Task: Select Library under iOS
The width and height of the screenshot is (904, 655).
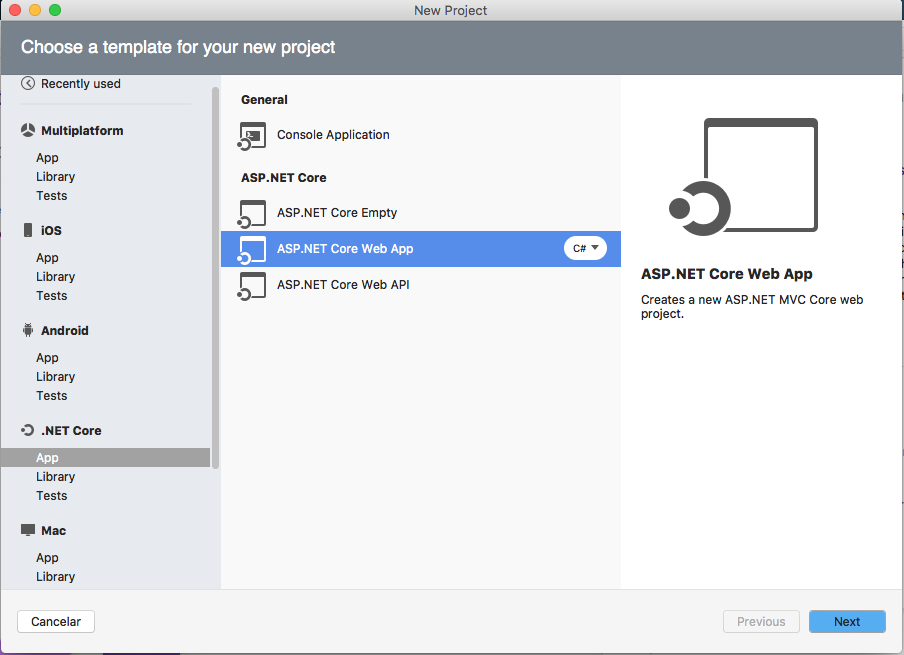Action: click(55, 276)
